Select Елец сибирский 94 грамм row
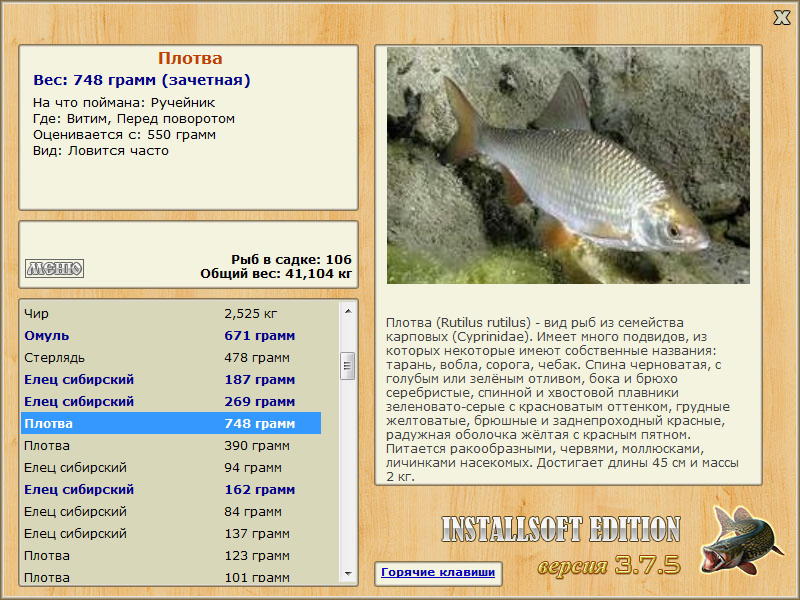 coord(171,467)
